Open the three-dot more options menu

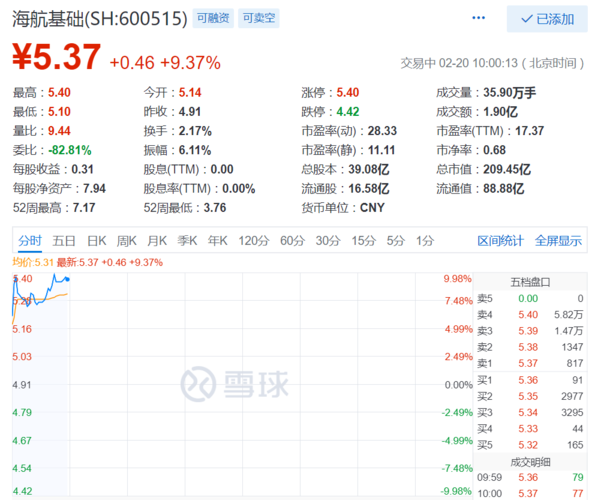(478, 18)
